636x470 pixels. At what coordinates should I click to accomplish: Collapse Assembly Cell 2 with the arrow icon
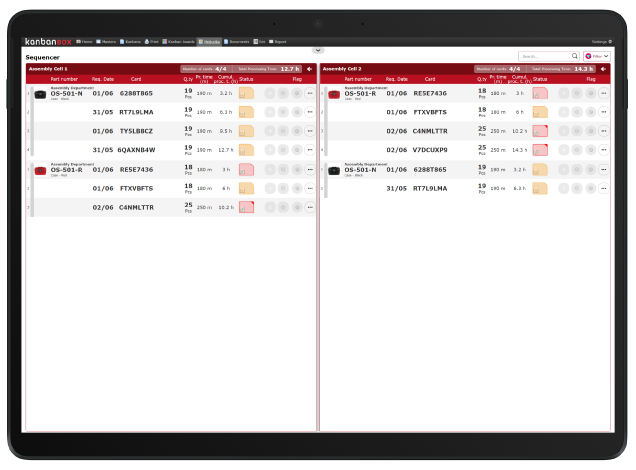pyautogui.click(x=603, y=69)
